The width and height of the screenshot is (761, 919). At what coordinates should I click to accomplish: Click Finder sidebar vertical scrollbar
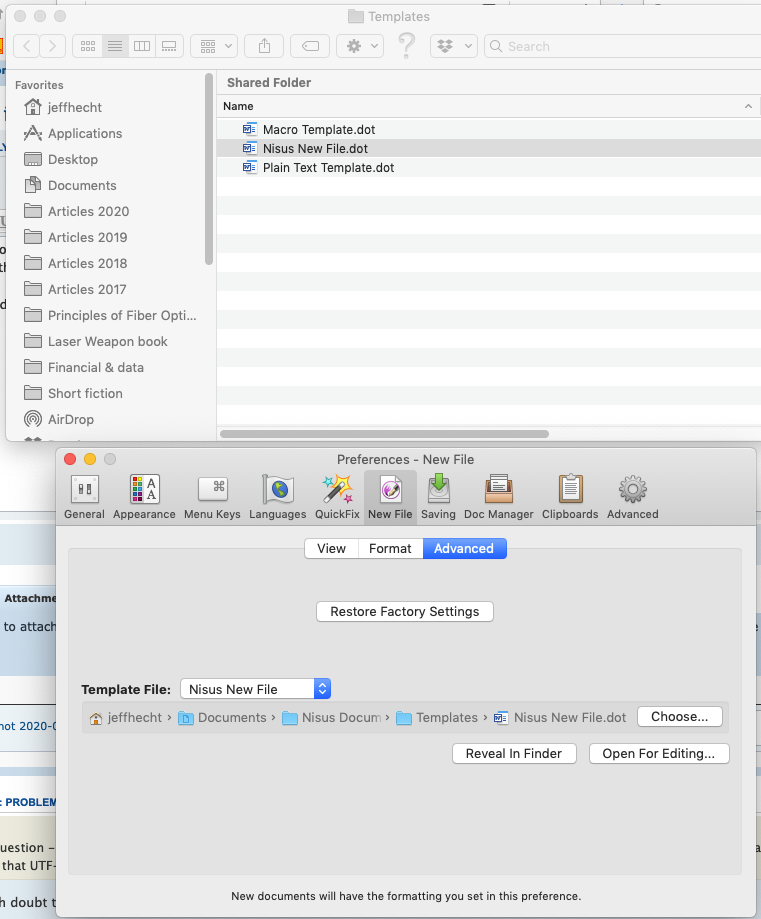[209, 169]
